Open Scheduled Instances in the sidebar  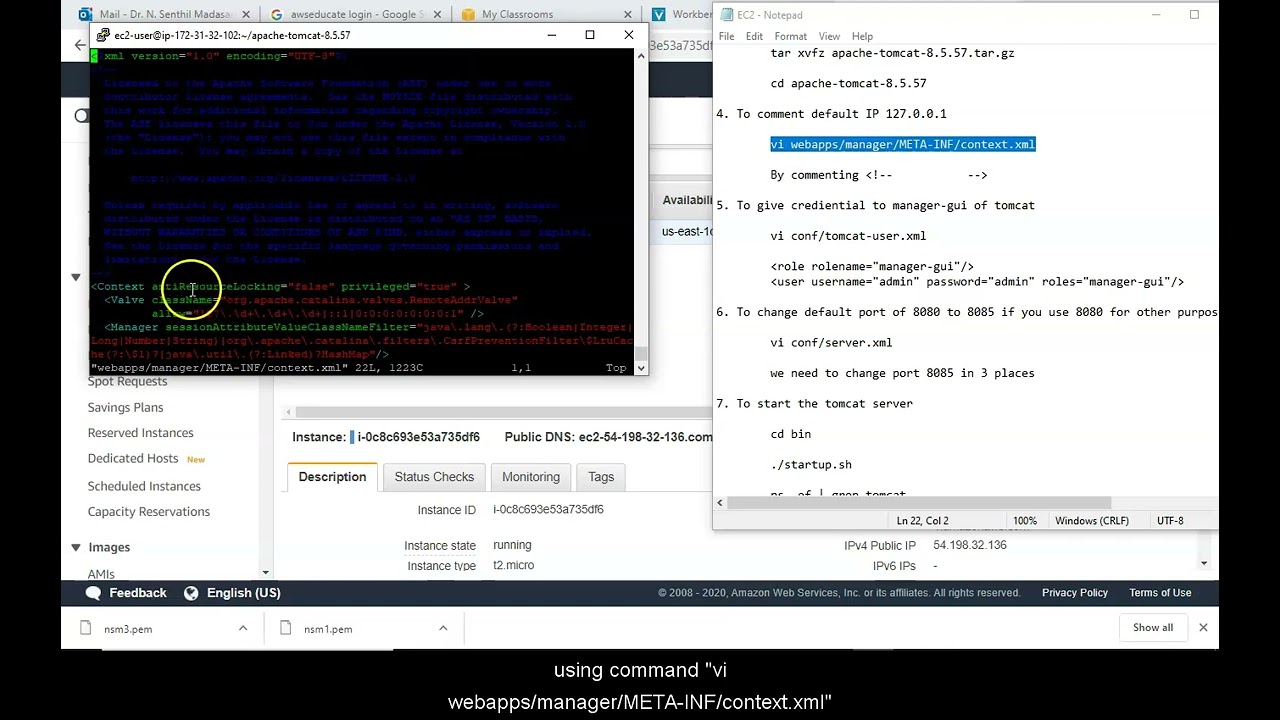click(144, 486)
